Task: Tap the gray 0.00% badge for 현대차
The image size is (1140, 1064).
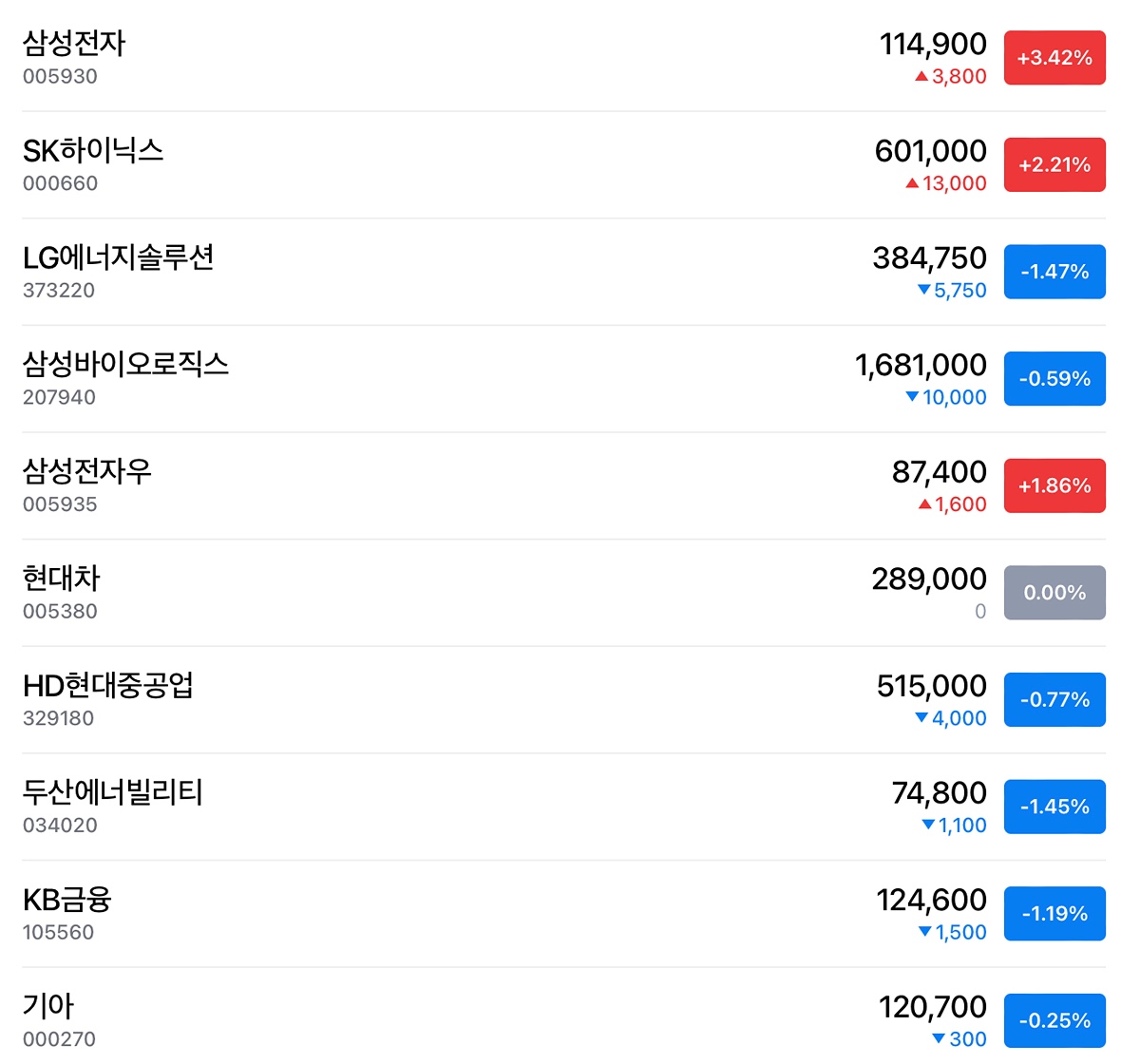Action: (1054, 593)
